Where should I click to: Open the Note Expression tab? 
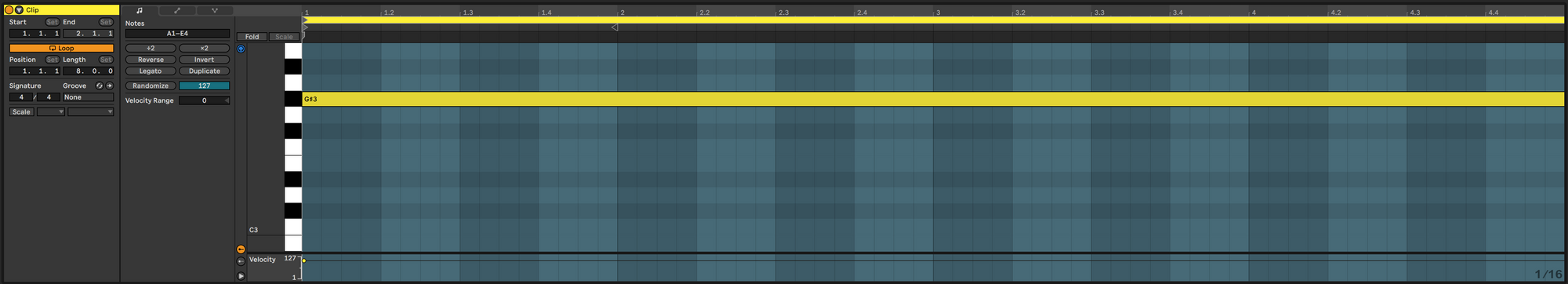[214, 11]
